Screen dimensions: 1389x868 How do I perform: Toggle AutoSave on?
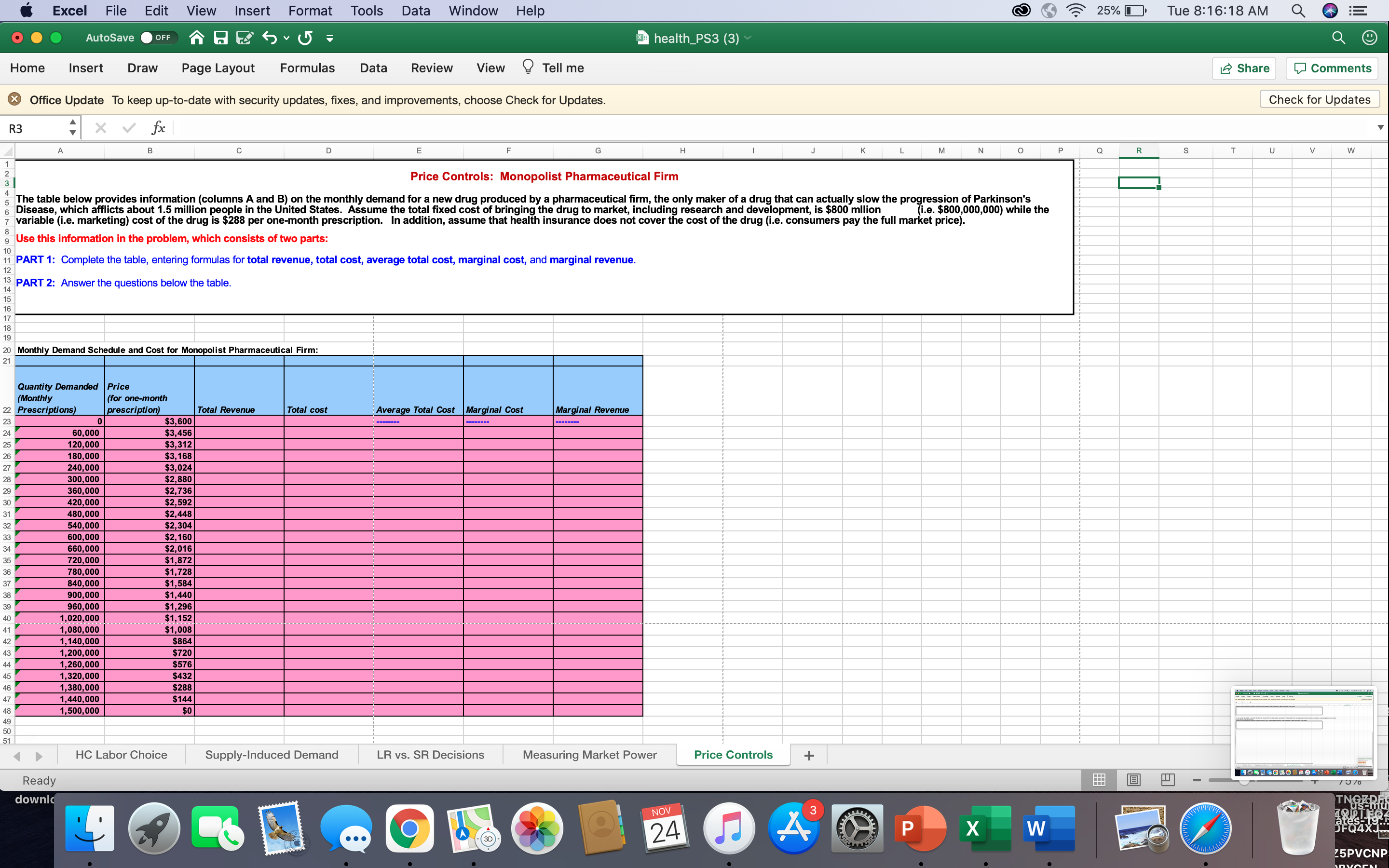click(159, 37)
